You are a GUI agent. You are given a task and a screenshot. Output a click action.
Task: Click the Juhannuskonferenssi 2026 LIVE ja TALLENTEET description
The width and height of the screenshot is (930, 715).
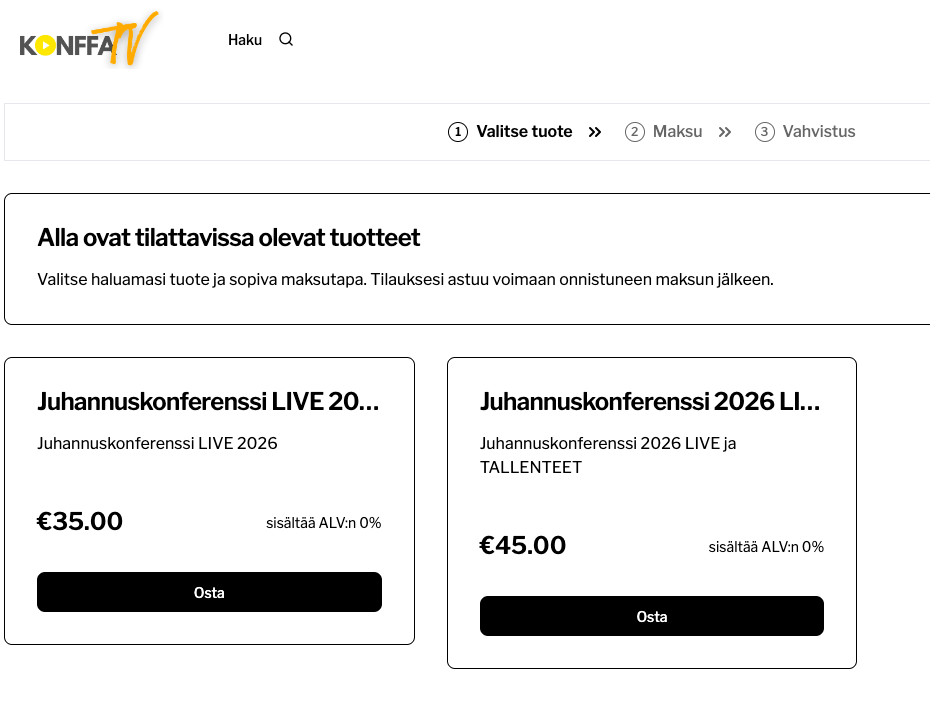[x=608, y=455]
